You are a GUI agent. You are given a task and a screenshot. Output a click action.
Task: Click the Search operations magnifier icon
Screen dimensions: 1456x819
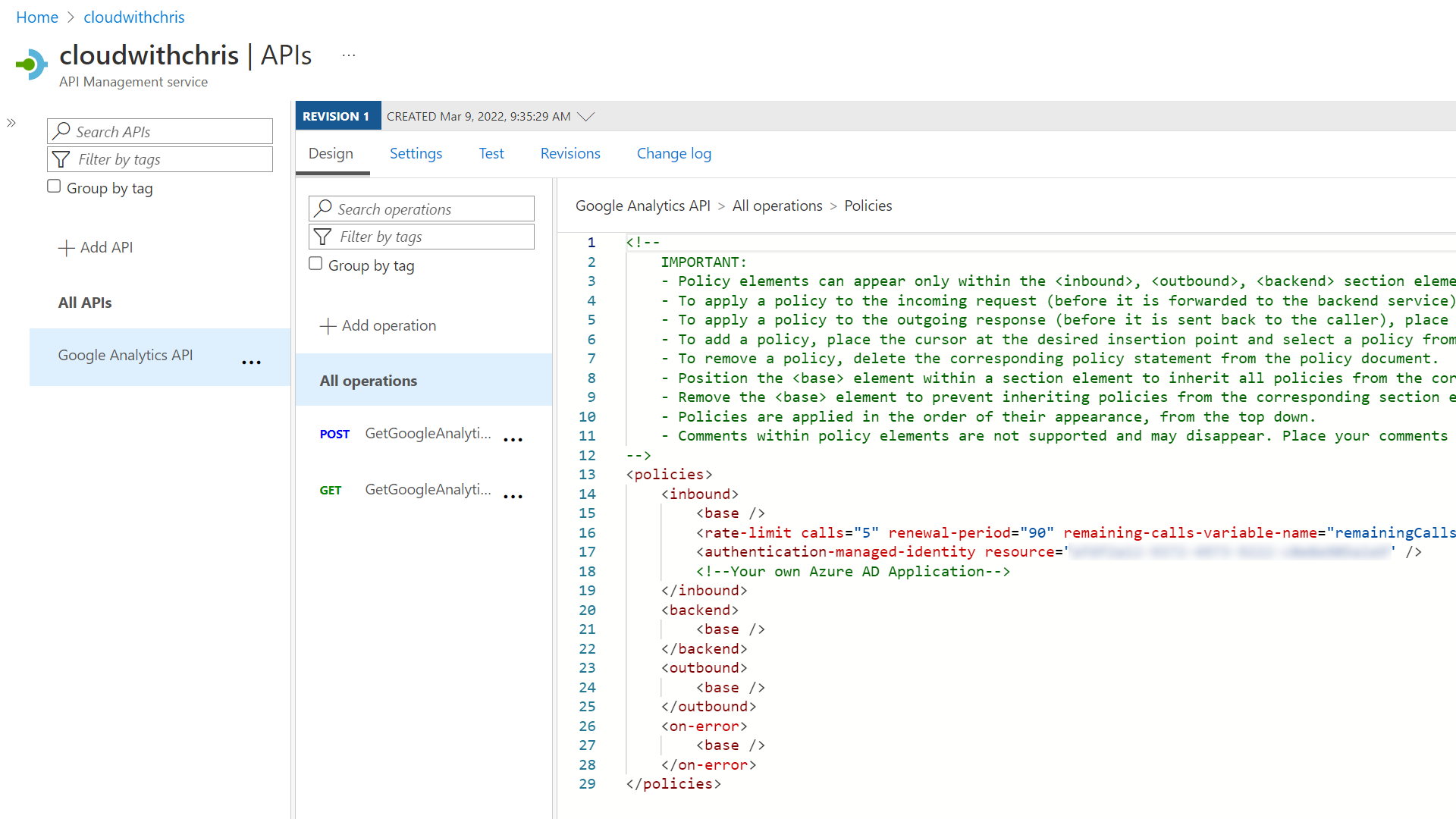tap(323, 209)
